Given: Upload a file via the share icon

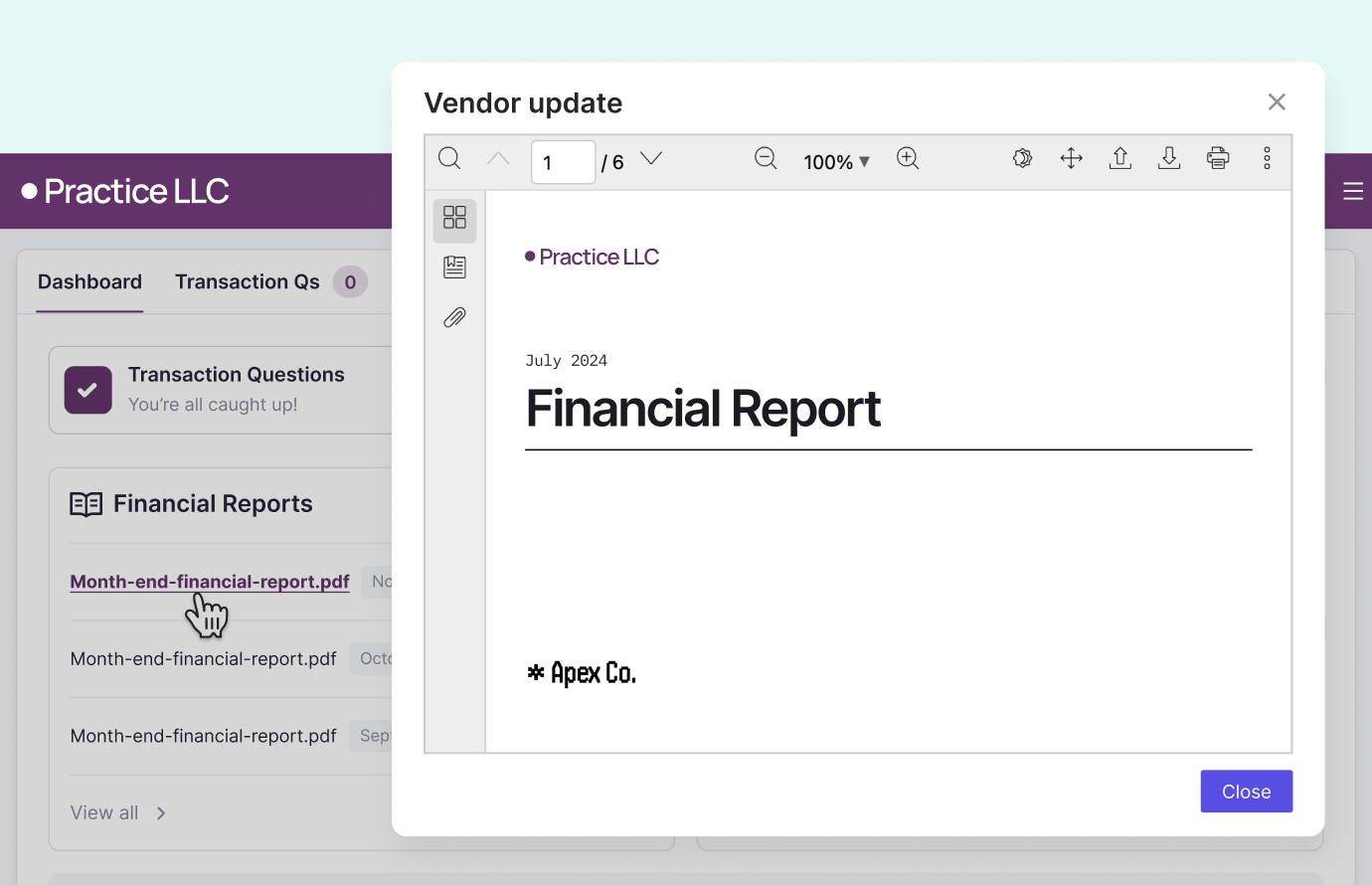Looking at the screenshot, I should pyautogui.click(x=1119, y=158).
